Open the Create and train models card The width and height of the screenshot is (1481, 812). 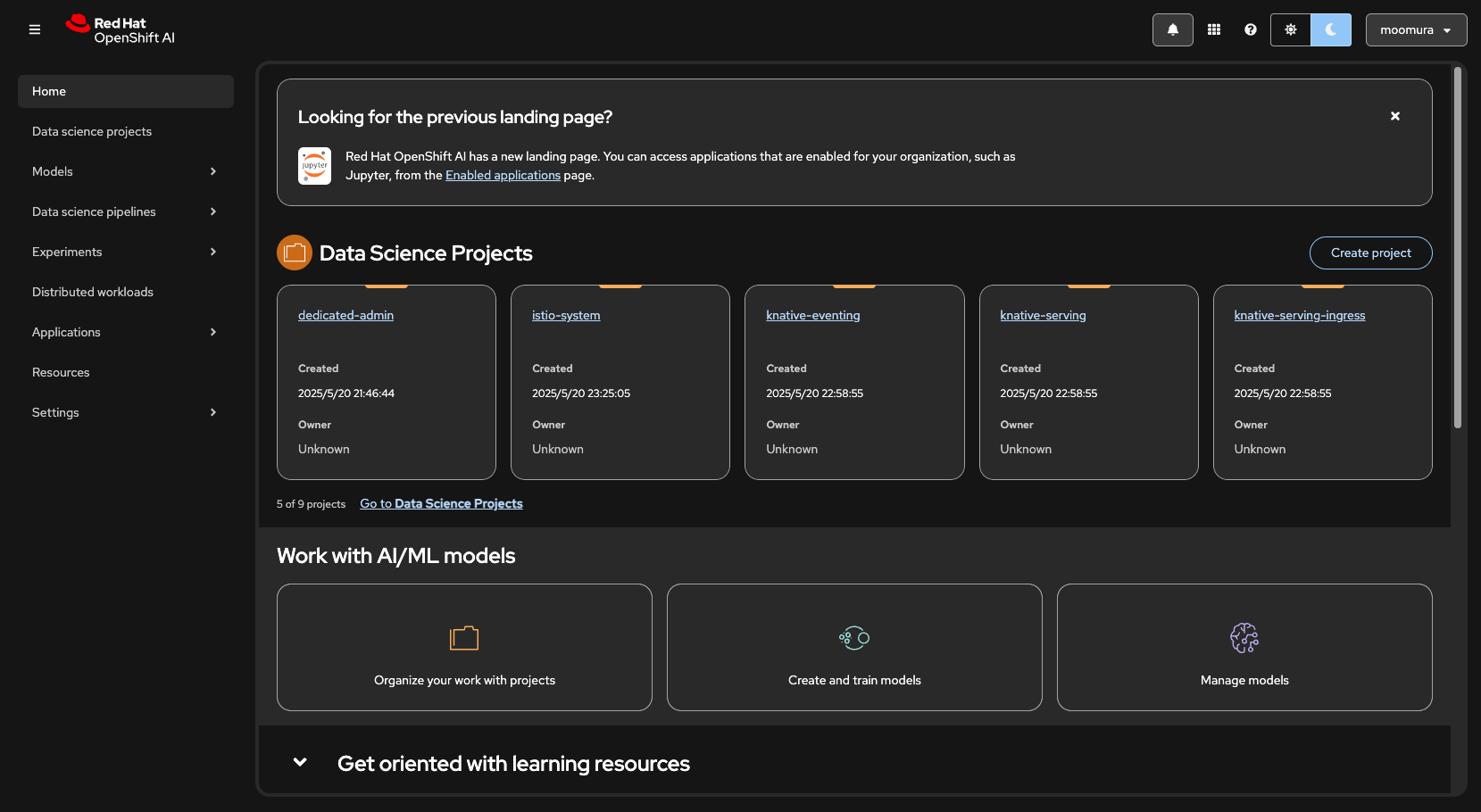click(854, 647)
